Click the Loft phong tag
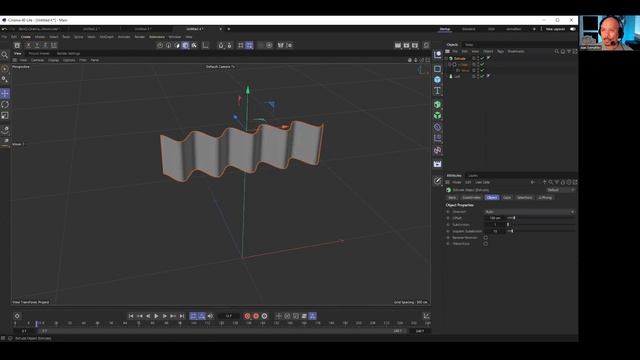Screen dimensions: 640x360 point(488,76)
